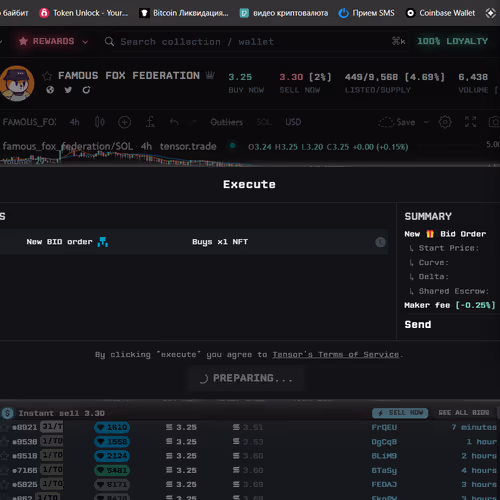
Task: Open the chart indicators fx icon
Action: pyautogui.click(x=150, y=122)
